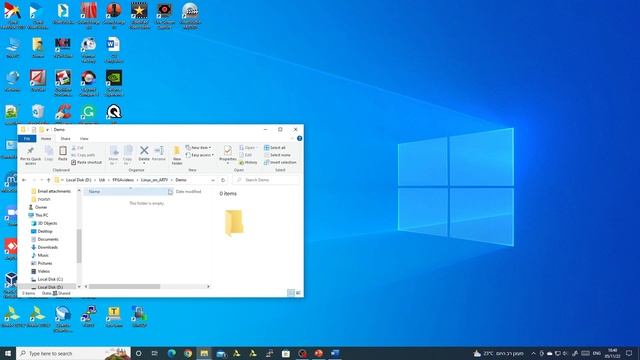The height and width of the screenshot is (360, 640).
Task: Open Microsoft Edge from the taskbar
Action: (x=171, y=353)
